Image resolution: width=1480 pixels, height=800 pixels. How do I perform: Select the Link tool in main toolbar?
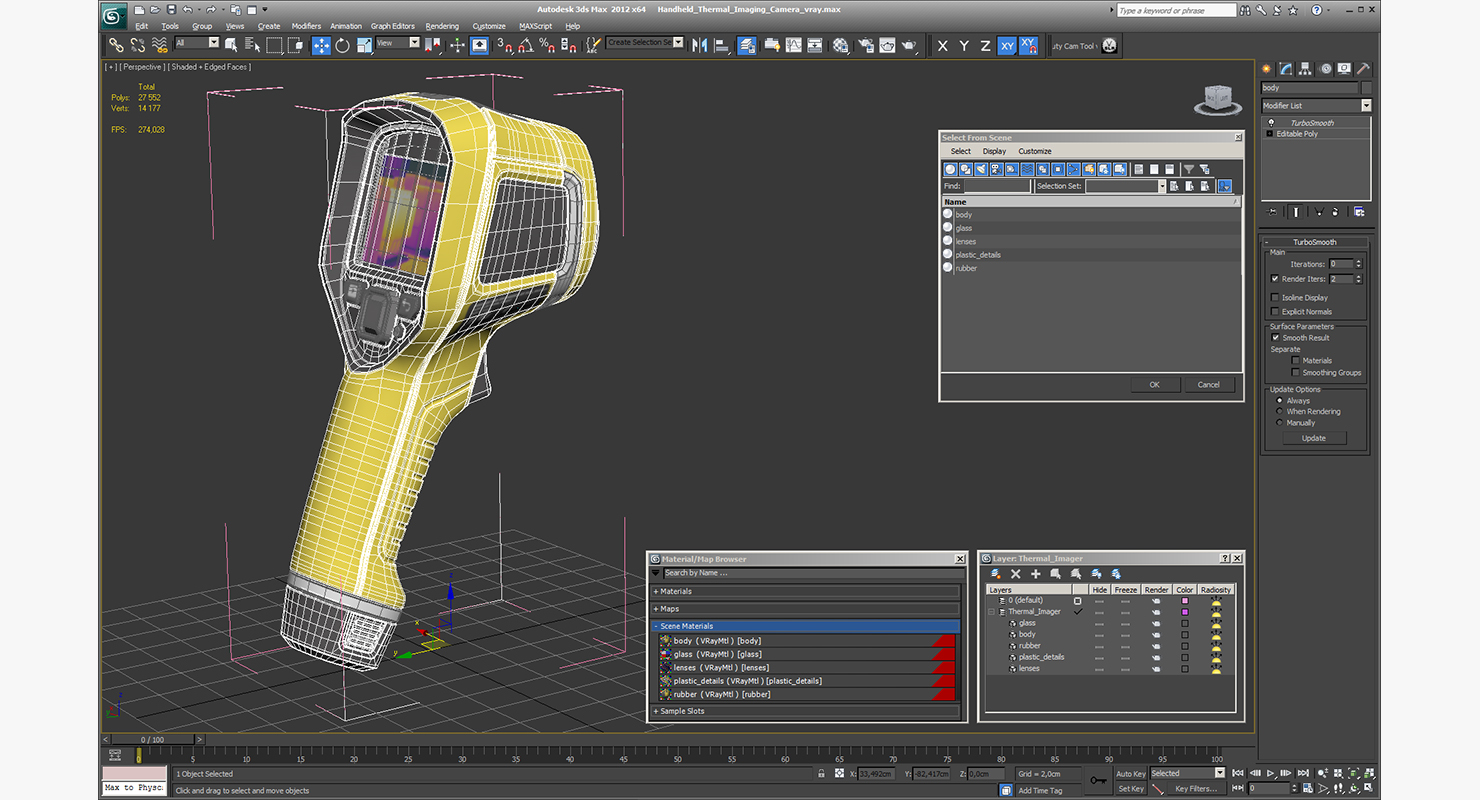pyautogui.click(x=116, y=45)
